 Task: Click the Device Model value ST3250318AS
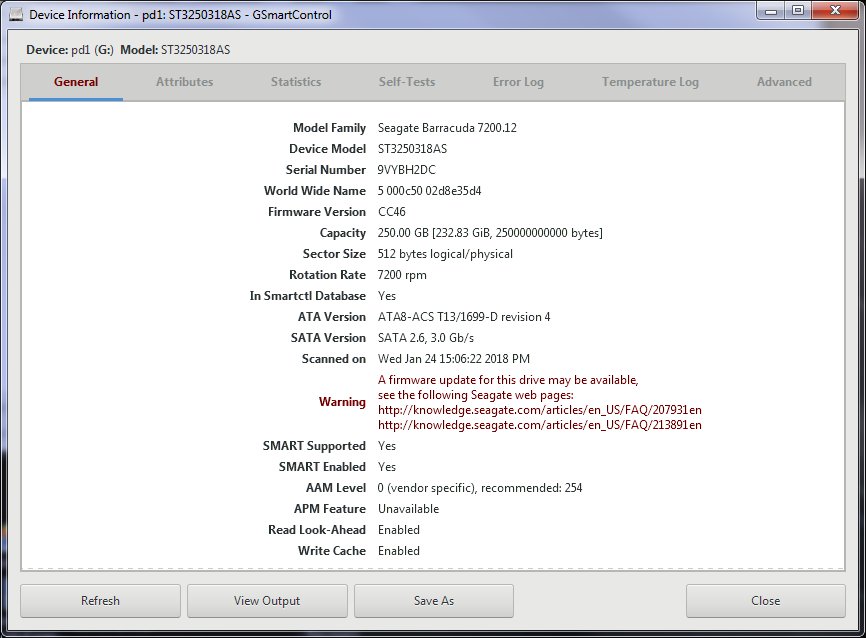(x=413, y=149)
